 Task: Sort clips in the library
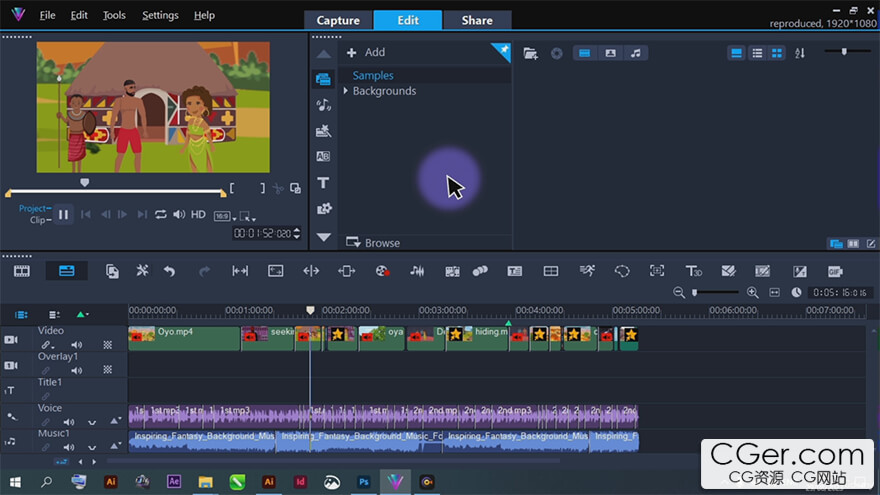pyautogui.click(x=800, y=53)
